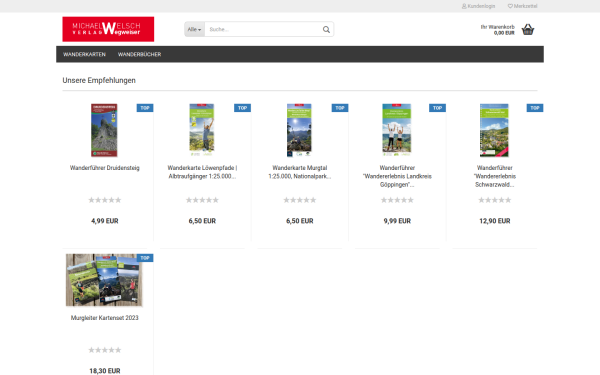This screenshot has height=375, width=600.
Task: Focus the Suche search field
Action: (x=263, y=29)
